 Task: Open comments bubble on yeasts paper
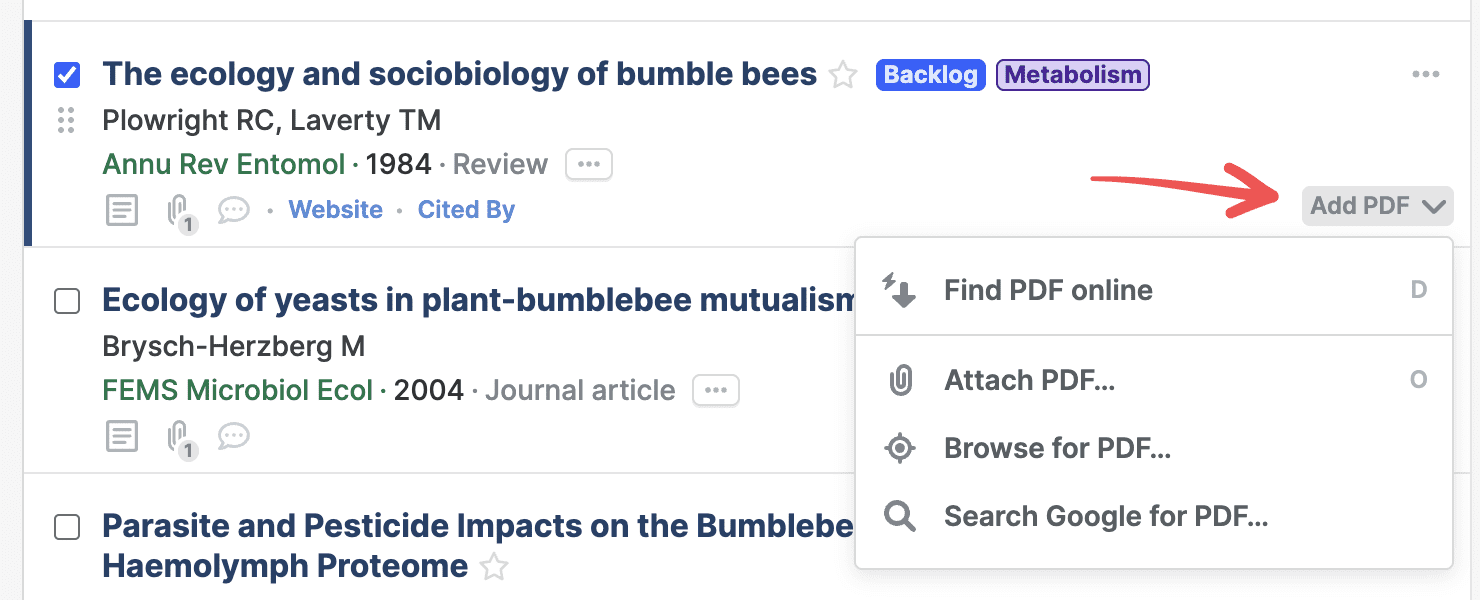(x=233, y=436)
